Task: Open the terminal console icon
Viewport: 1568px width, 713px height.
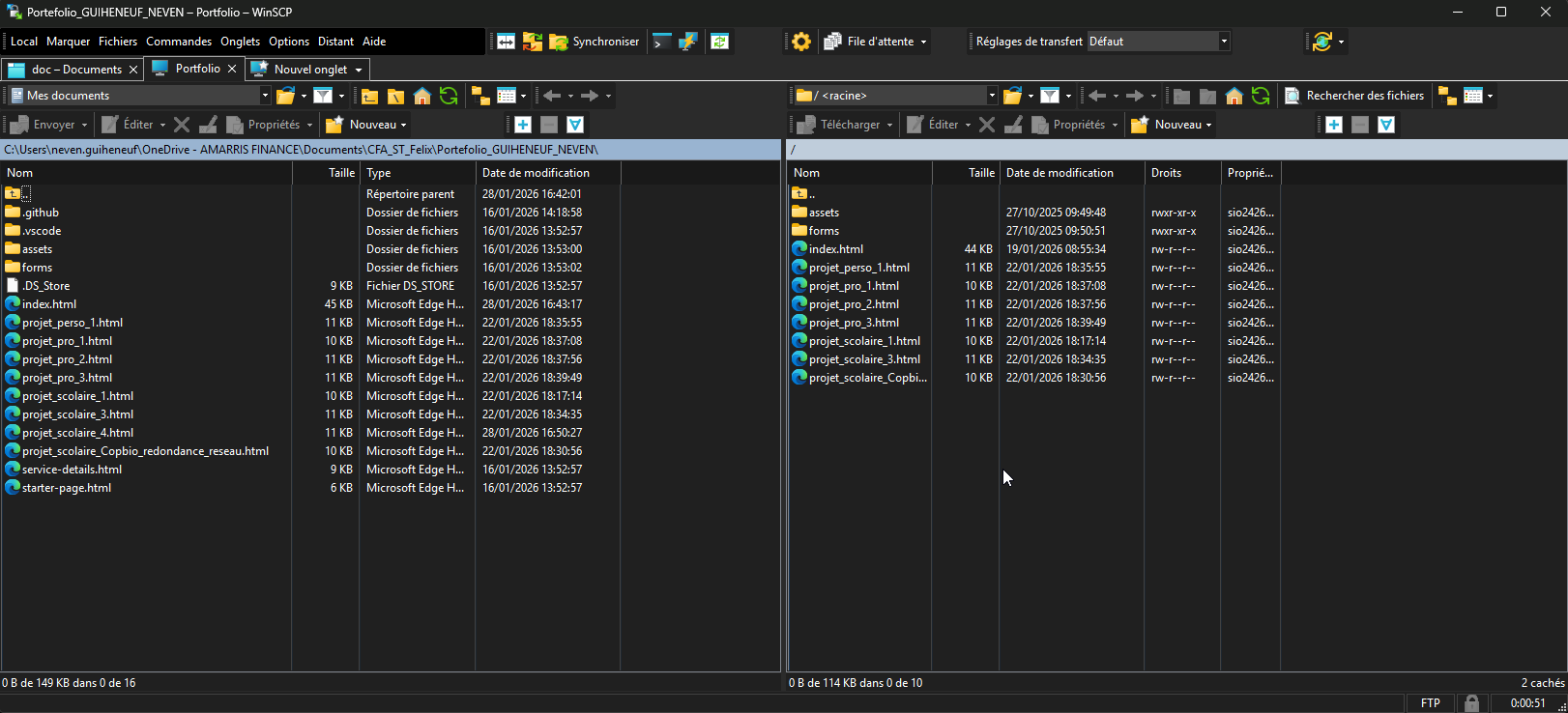Action: (661, 42)
